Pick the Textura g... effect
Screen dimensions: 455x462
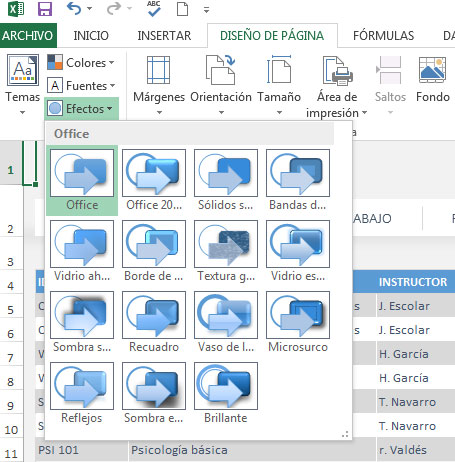click(x=226, y=251)
